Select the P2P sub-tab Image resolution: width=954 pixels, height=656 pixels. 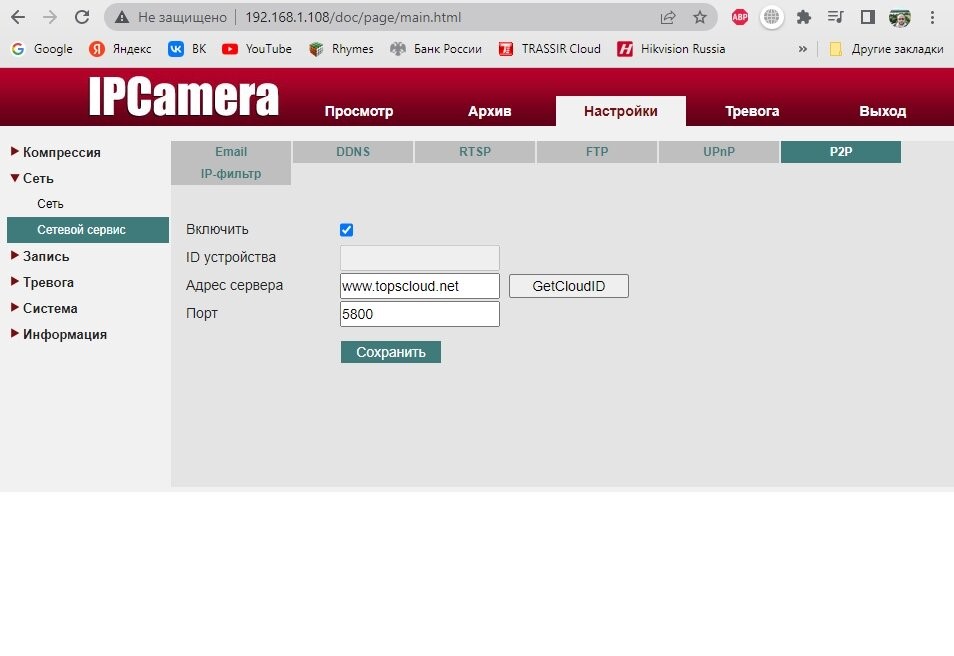(841, 152)
